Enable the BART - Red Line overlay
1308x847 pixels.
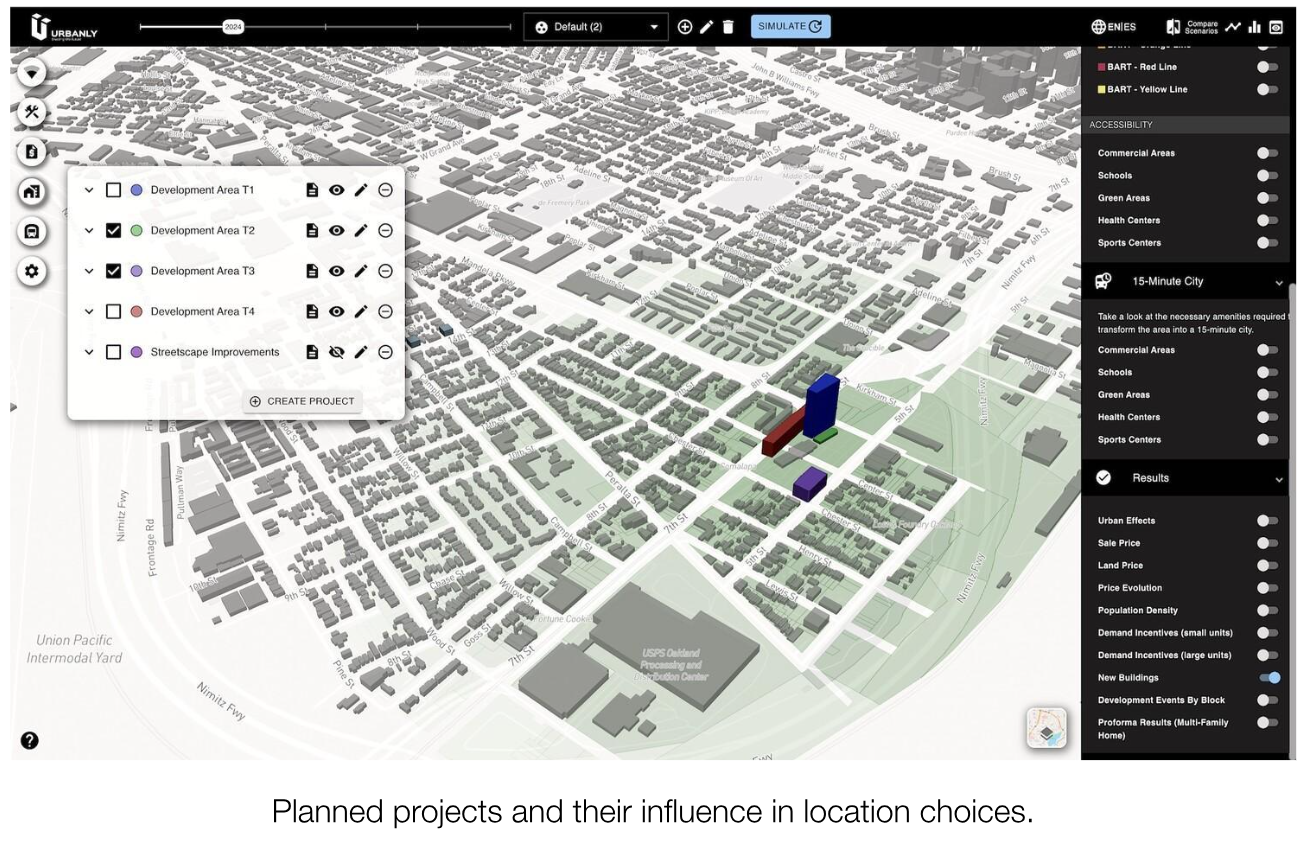[x=1269, y=67]
